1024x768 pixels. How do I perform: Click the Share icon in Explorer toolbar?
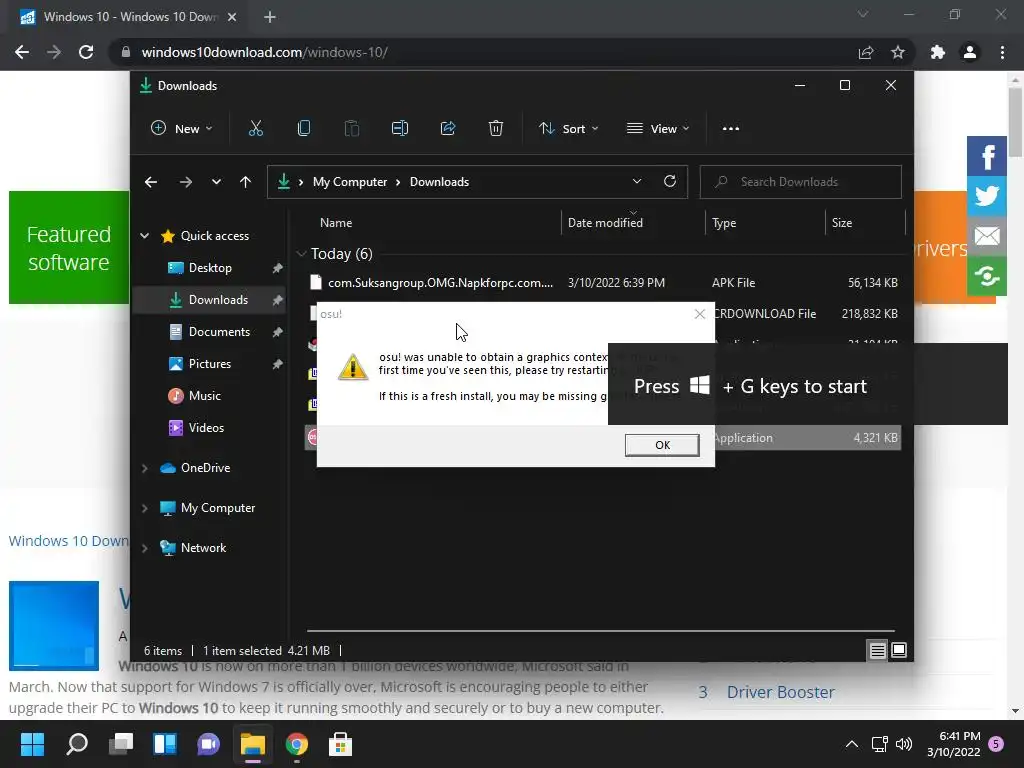(448, 129)
